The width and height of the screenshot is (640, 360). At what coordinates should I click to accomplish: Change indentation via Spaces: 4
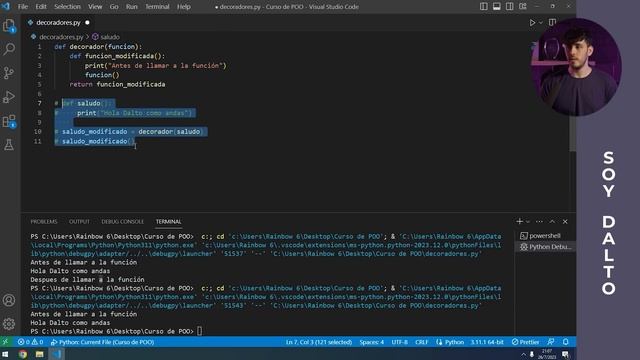(371, 342)
